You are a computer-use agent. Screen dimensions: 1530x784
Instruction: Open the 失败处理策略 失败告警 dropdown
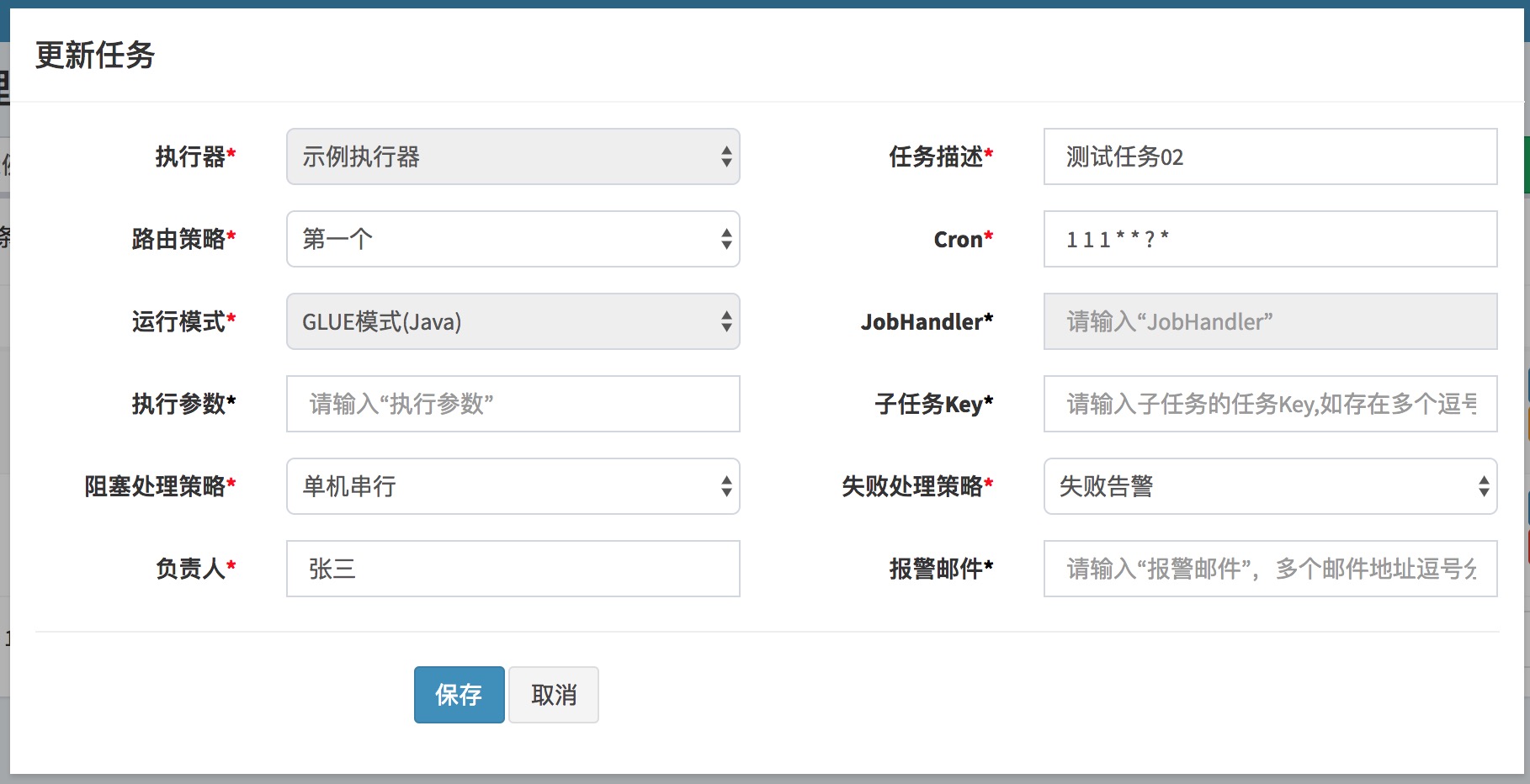tap(1270, 486)
